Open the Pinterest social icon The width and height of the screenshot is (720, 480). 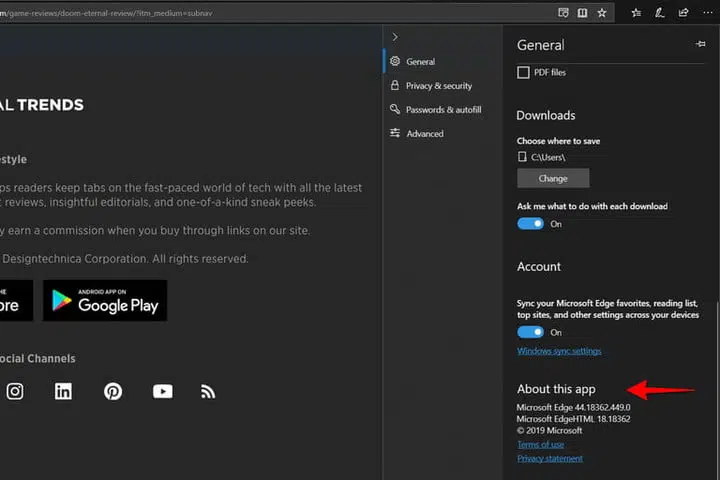tap(113, 391)
